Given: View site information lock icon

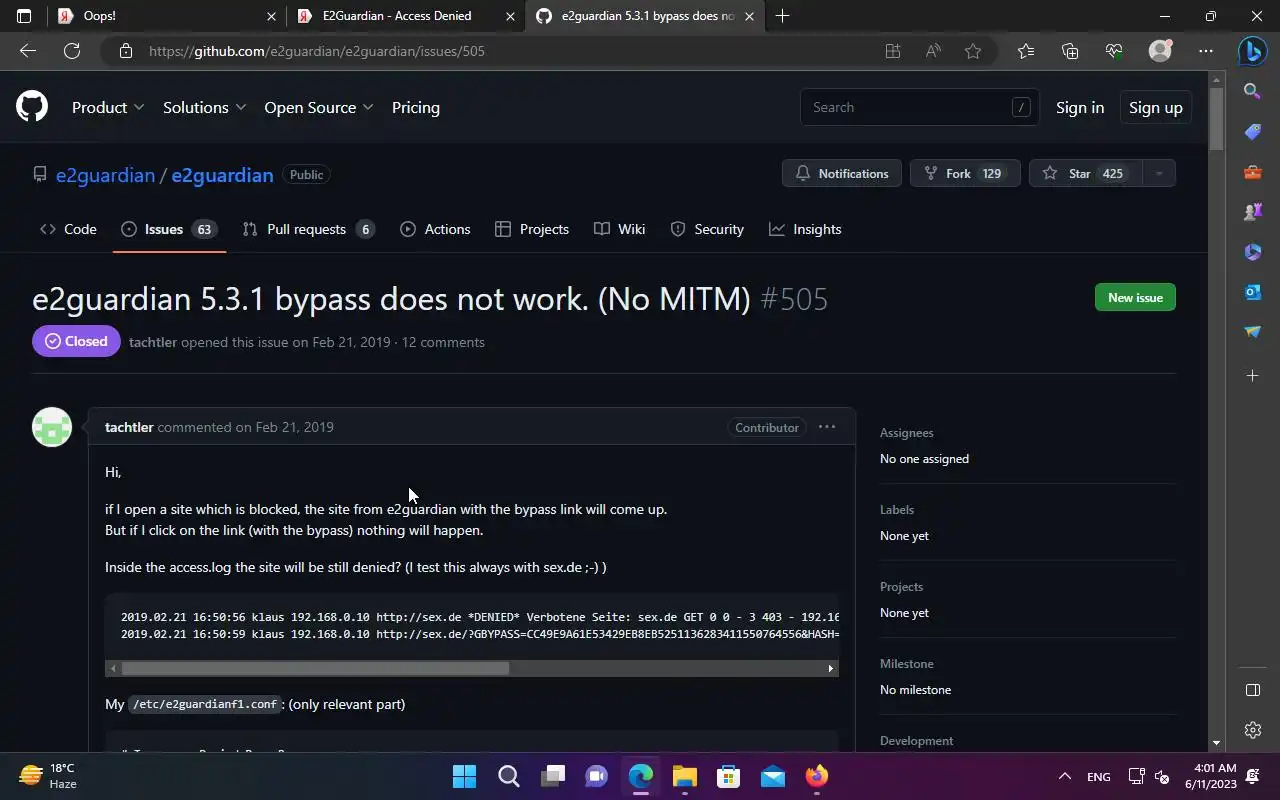Looking at the screenshot, I should (x=125, y=51).
